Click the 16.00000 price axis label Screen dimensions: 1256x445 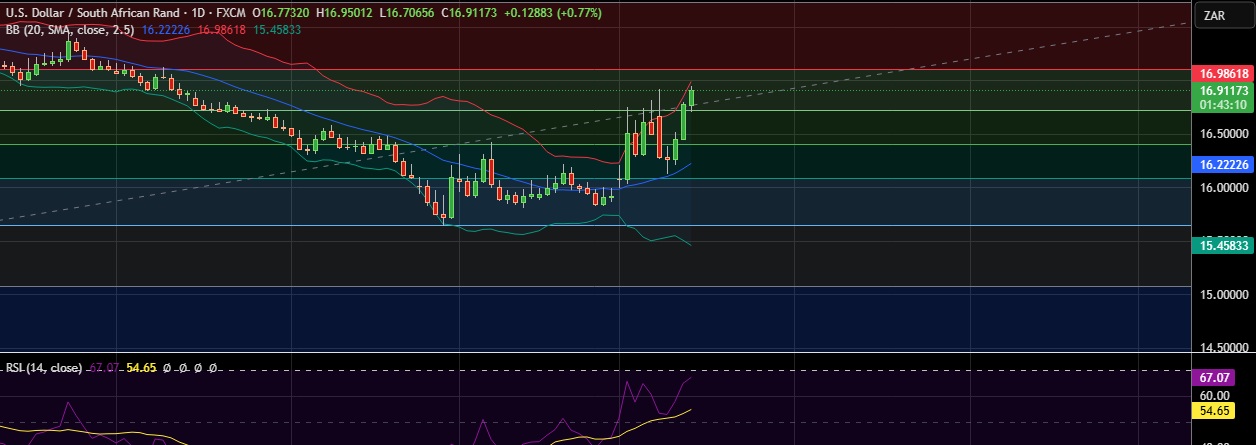click(1225, 187)
